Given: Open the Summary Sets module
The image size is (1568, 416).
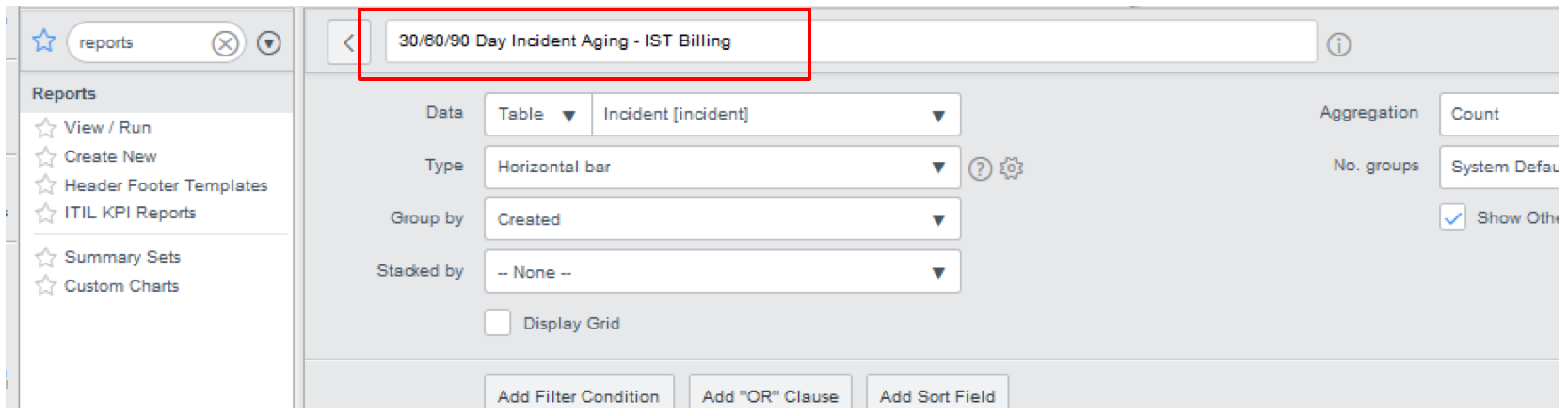Looking at the screenshot, I should point(122,257).
